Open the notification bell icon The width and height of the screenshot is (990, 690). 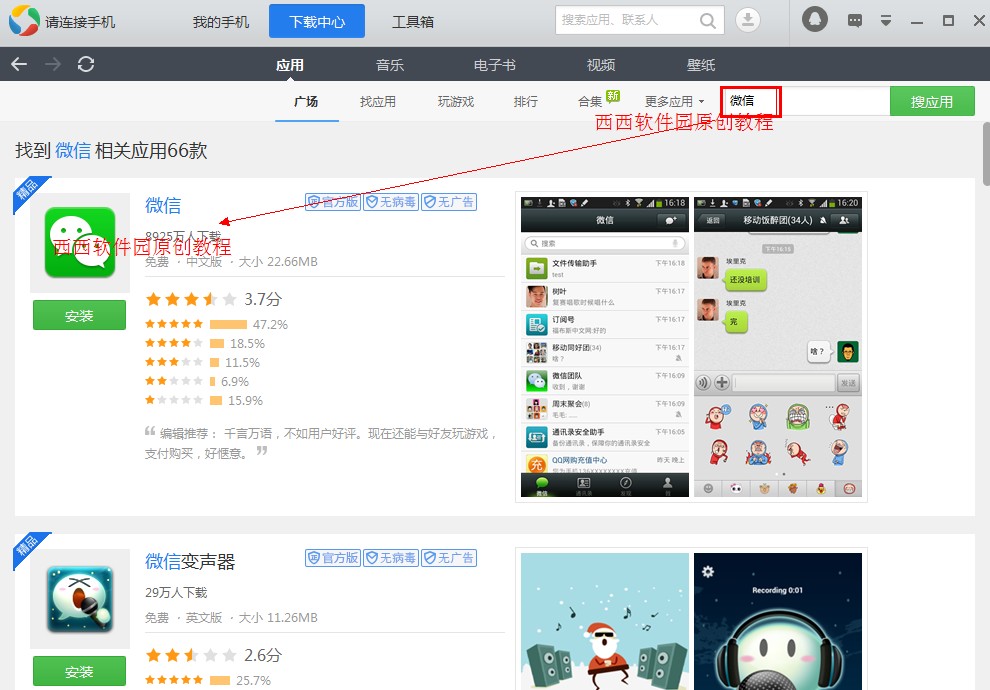click(814, 20)
